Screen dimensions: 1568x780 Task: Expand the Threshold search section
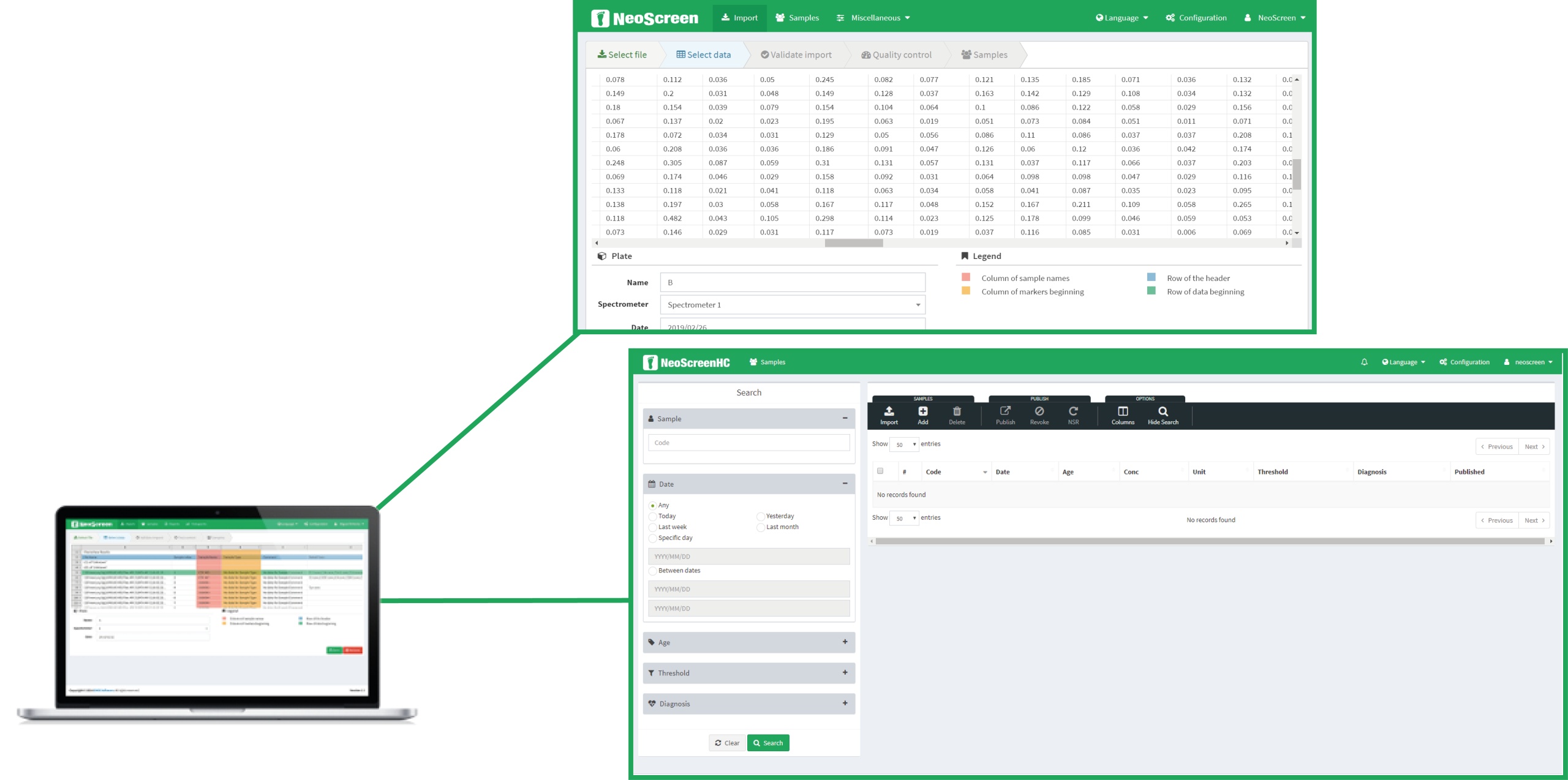coord(845,672)
